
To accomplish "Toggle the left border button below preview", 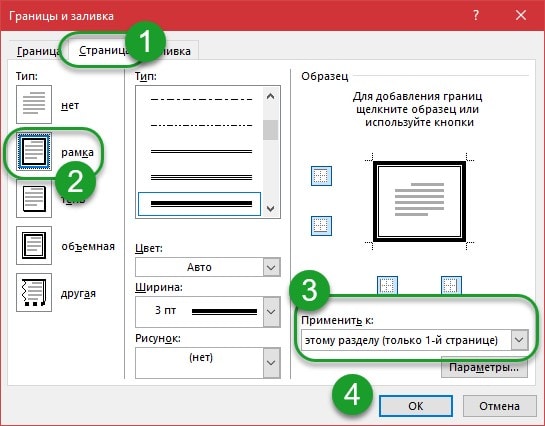I will (387, 285).
